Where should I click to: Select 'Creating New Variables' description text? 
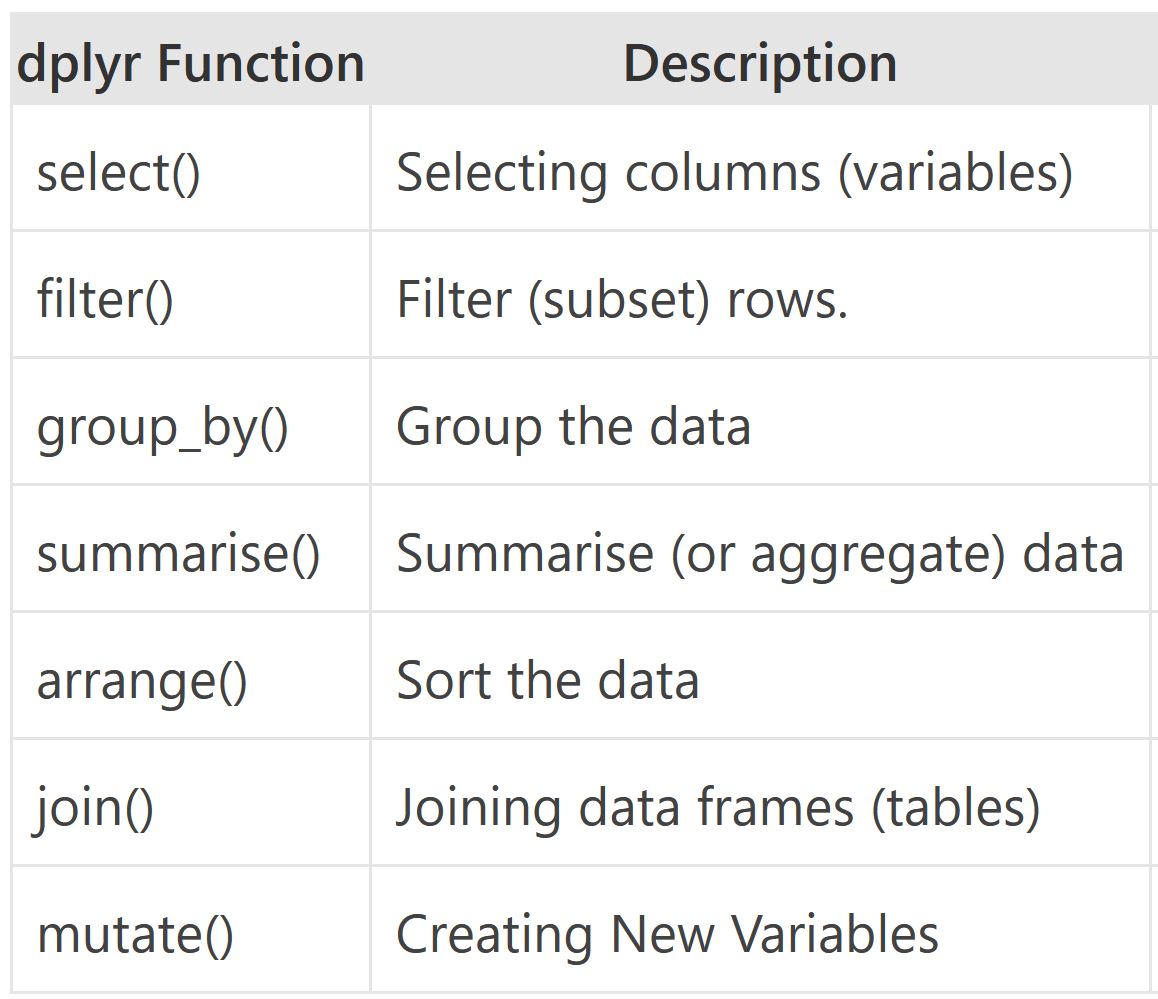(x=667, y=935)
